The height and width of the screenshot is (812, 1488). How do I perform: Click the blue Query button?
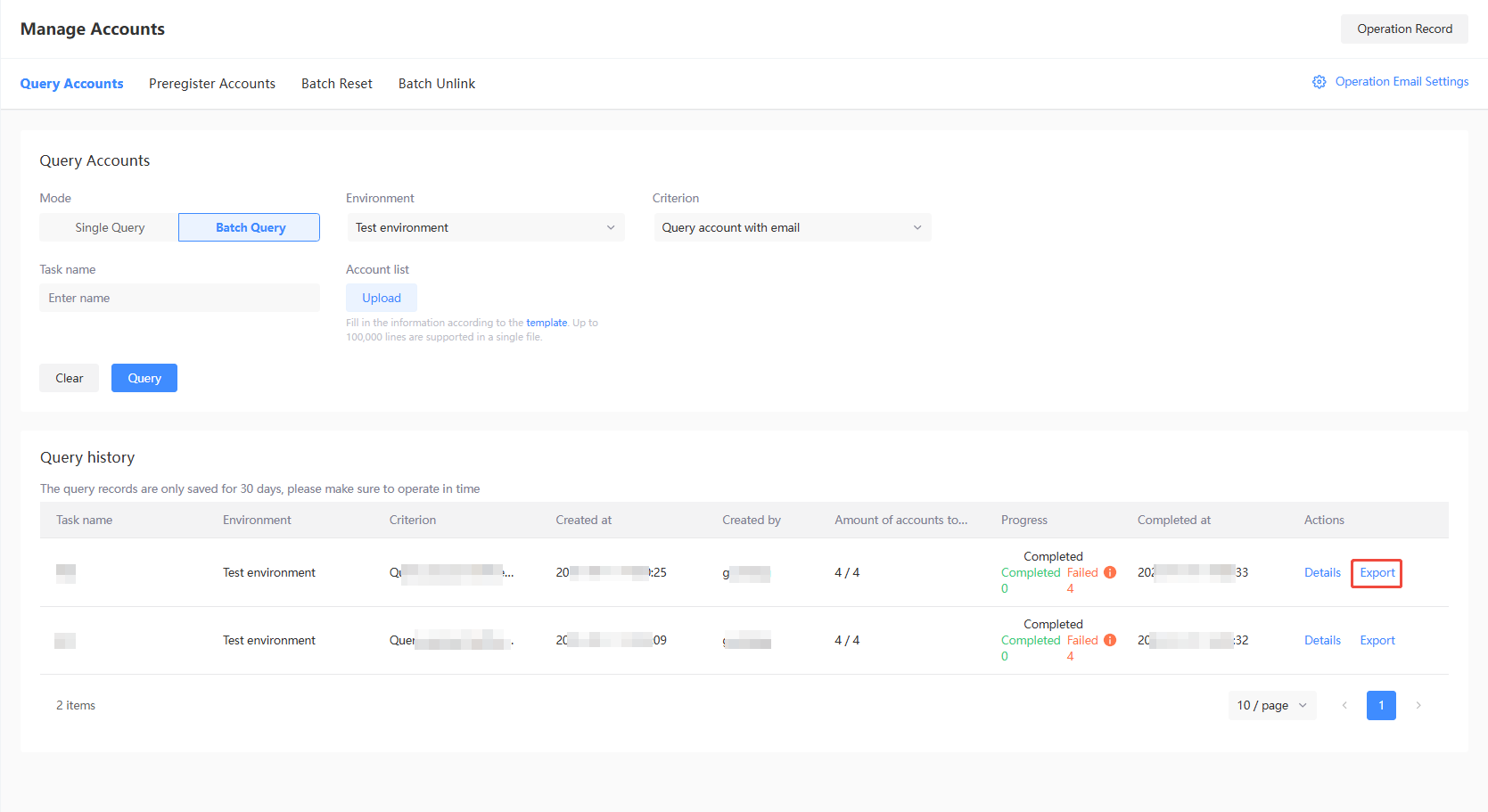[x=144, y=377]
